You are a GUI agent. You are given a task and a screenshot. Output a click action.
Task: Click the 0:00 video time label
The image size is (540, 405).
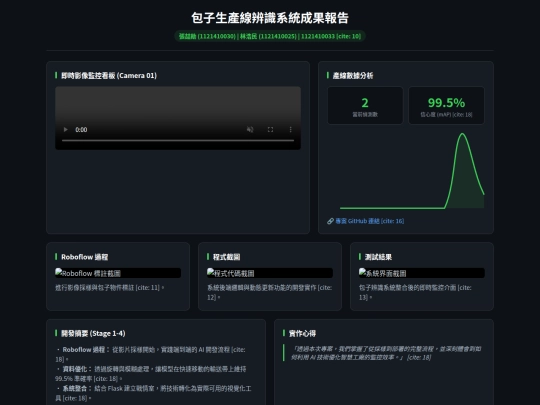pos(81,129)
